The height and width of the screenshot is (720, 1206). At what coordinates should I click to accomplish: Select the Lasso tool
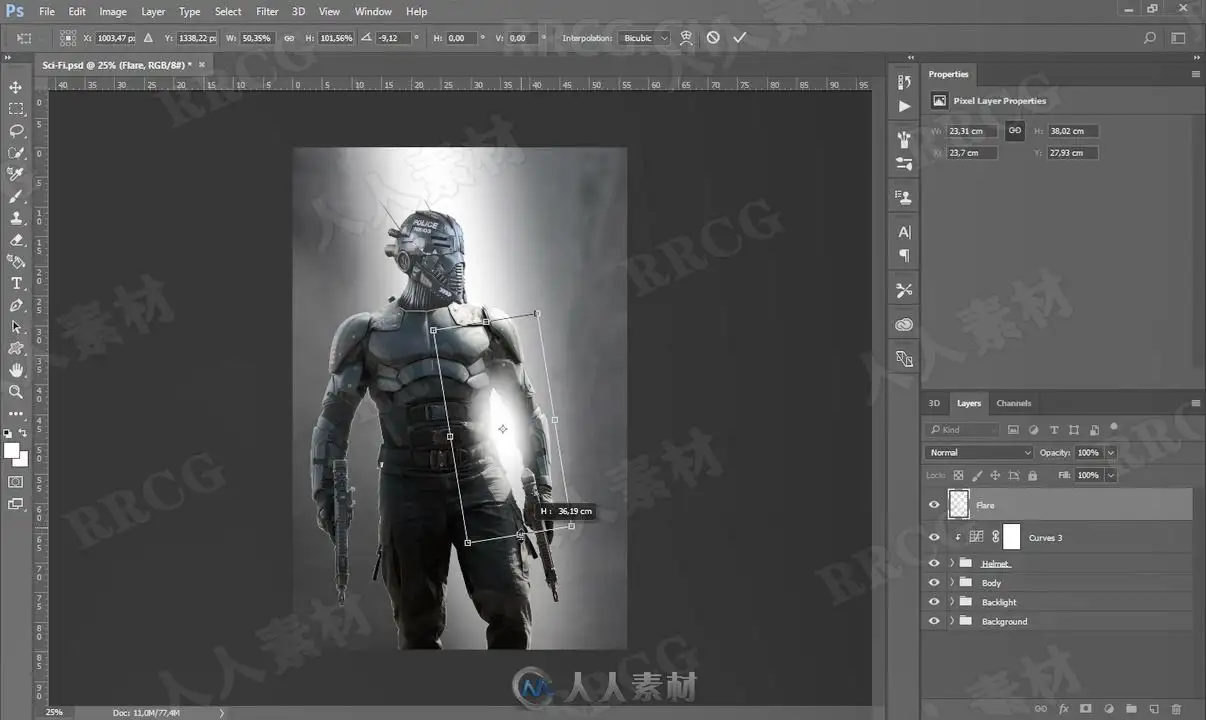[16, 131]
